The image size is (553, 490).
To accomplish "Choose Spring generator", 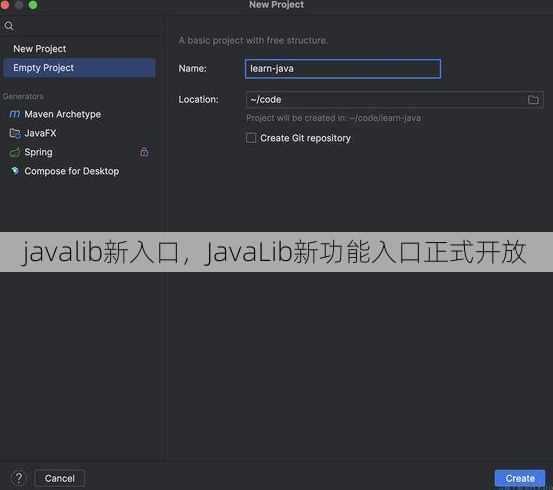I will [x=38, y=152].
